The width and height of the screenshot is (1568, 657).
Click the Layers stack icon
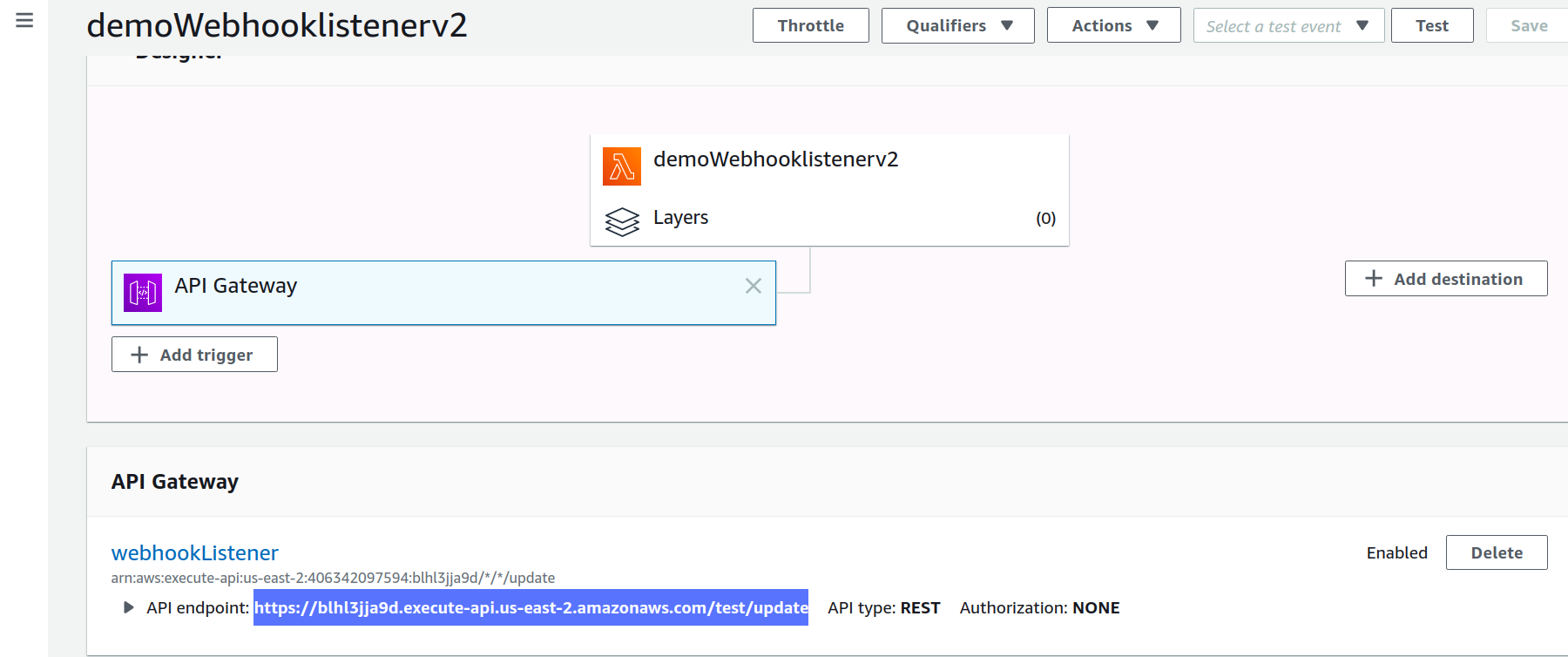[x=622, y=221]
